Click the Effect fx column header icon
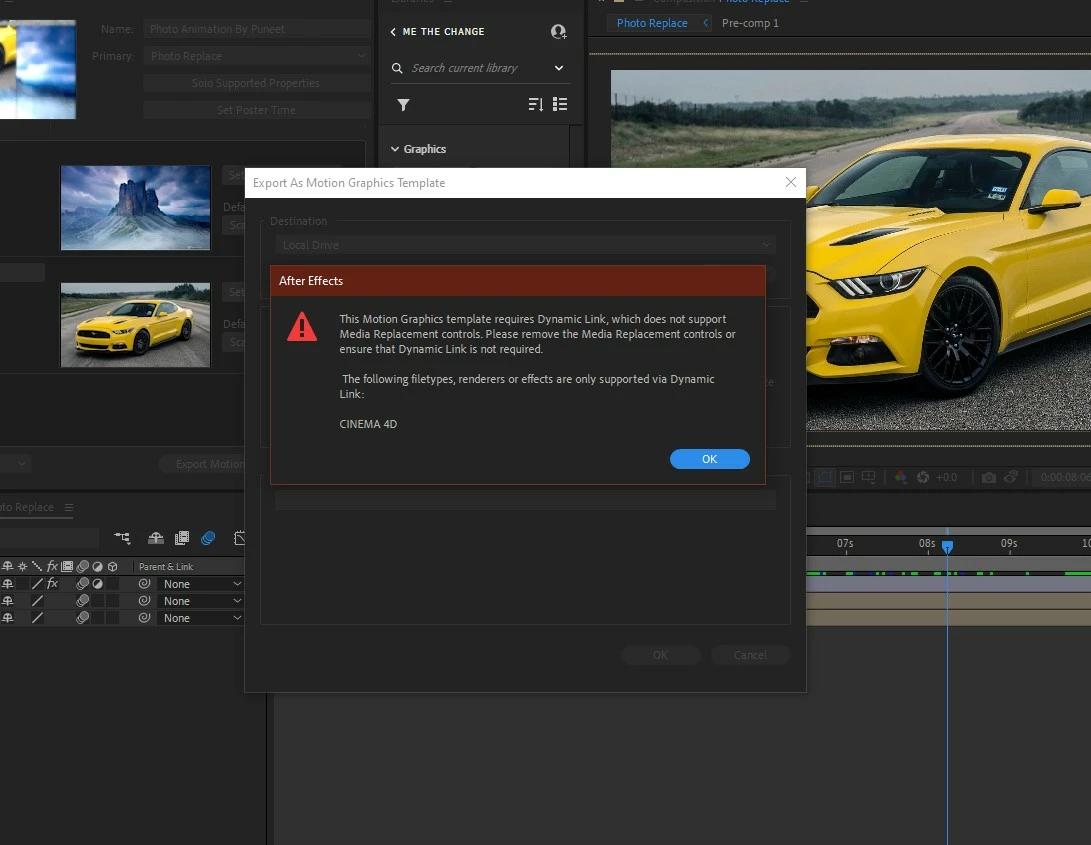 51,567
